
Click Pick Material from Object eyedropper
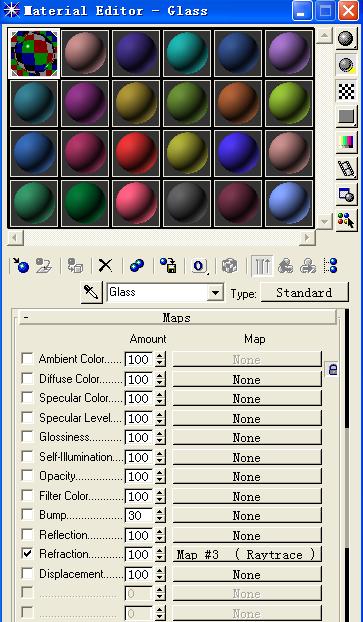click(91, 293)
